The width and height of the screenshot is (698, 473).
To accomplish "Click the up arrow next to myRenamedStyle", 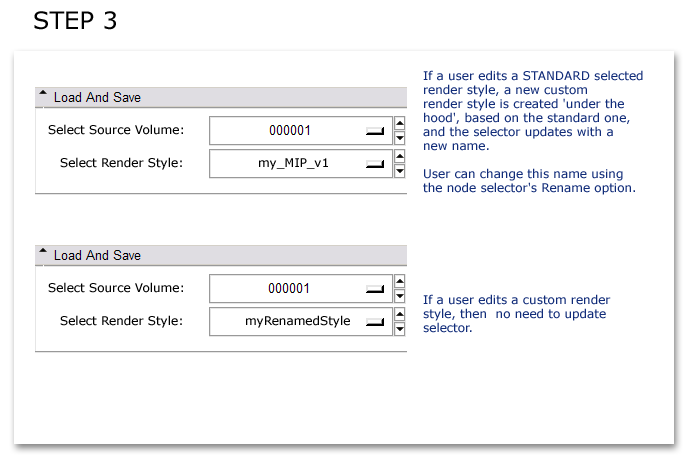I will (400, 315).
